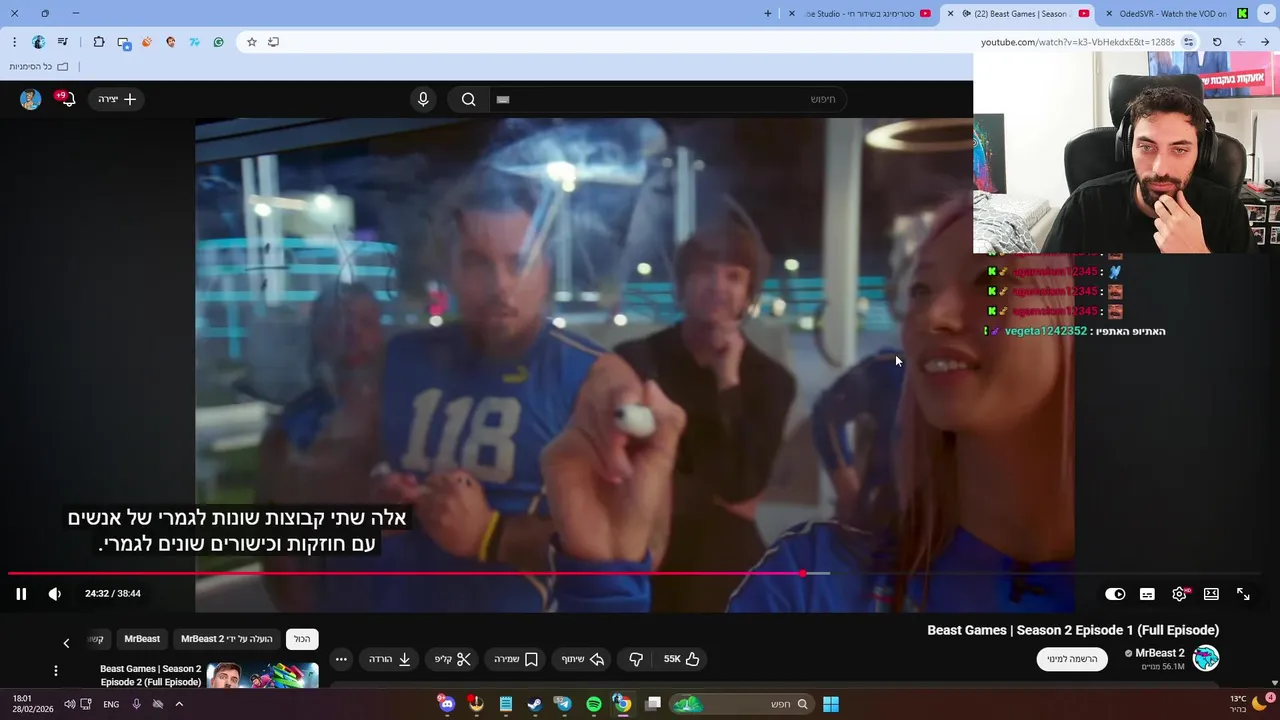
Task: Open YouTube notifications bell
Action: click(66, 99)
